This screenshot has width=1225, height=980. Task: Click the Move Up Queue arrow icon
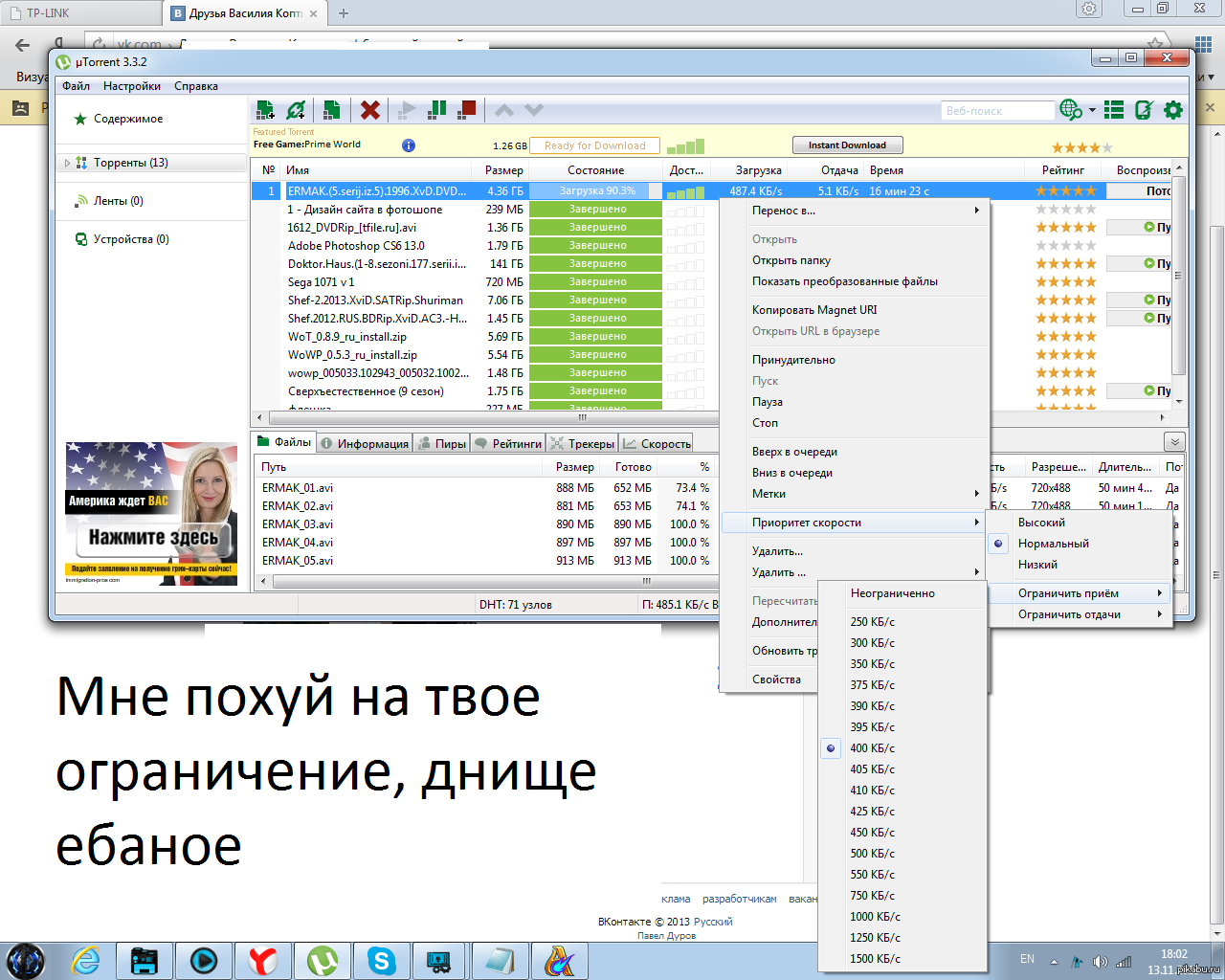tap(504, 110)
